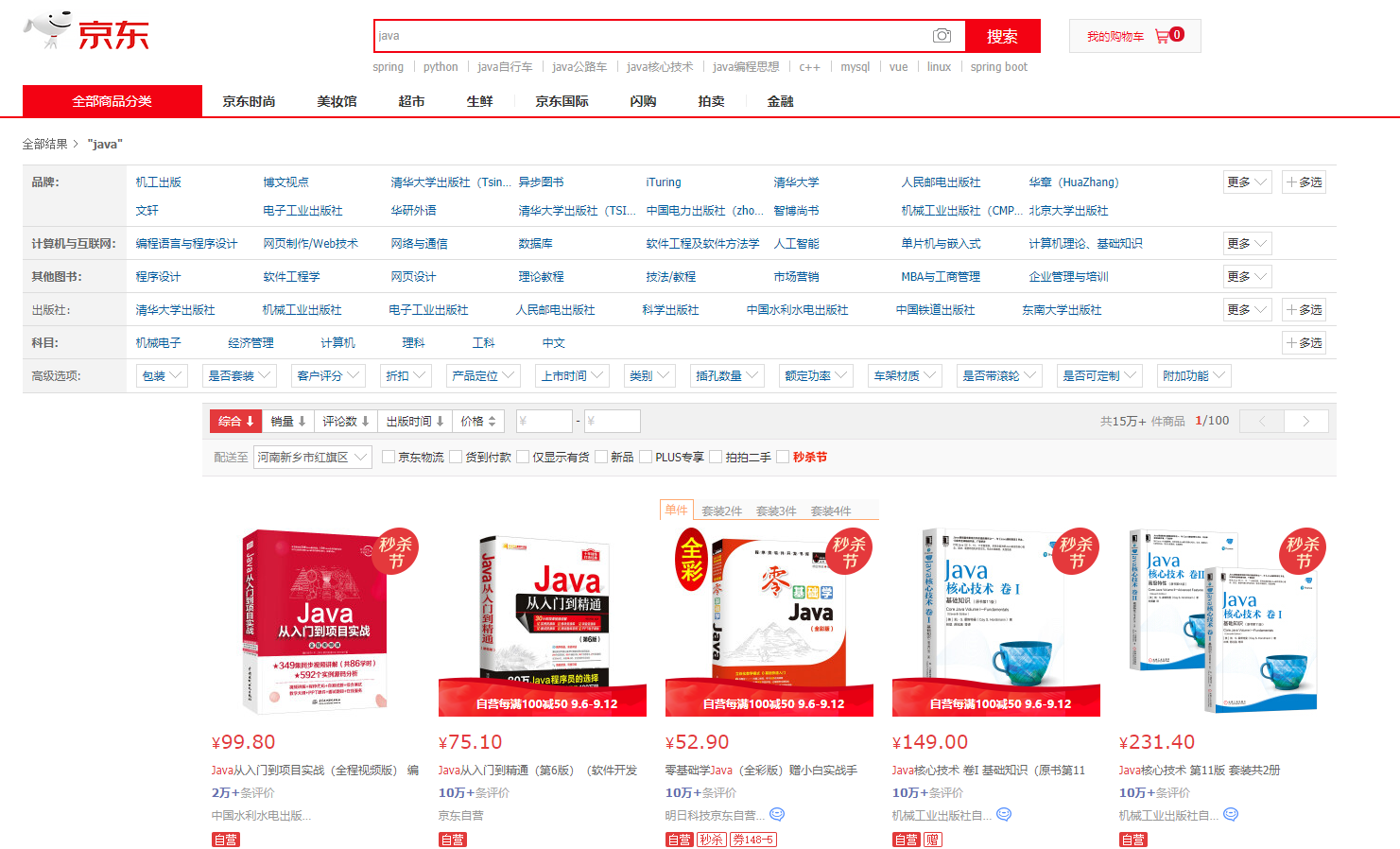
Task: Open 超市 nav item
Action: coord(411,101)
